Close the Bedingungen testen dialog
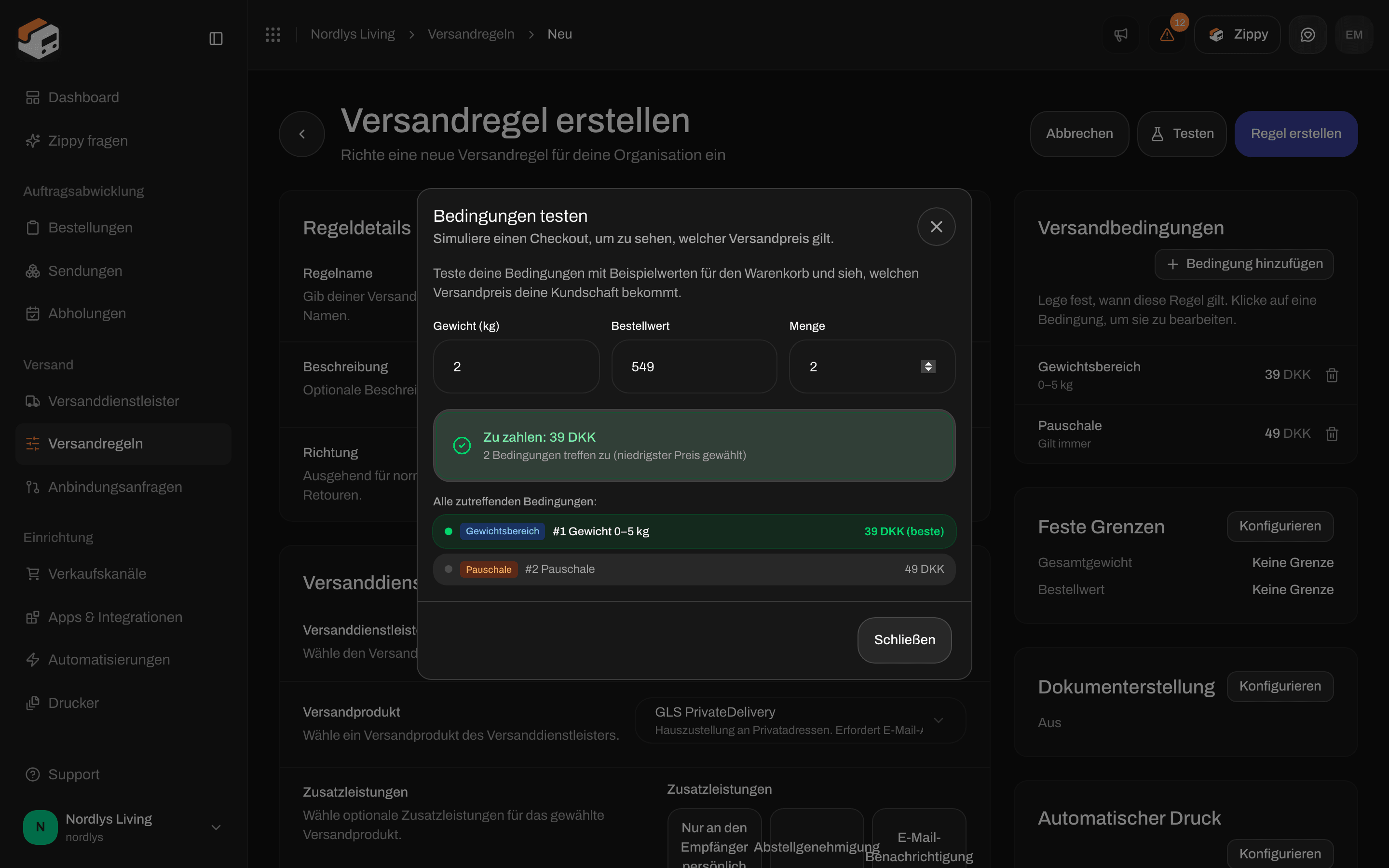 coord(936,227)
